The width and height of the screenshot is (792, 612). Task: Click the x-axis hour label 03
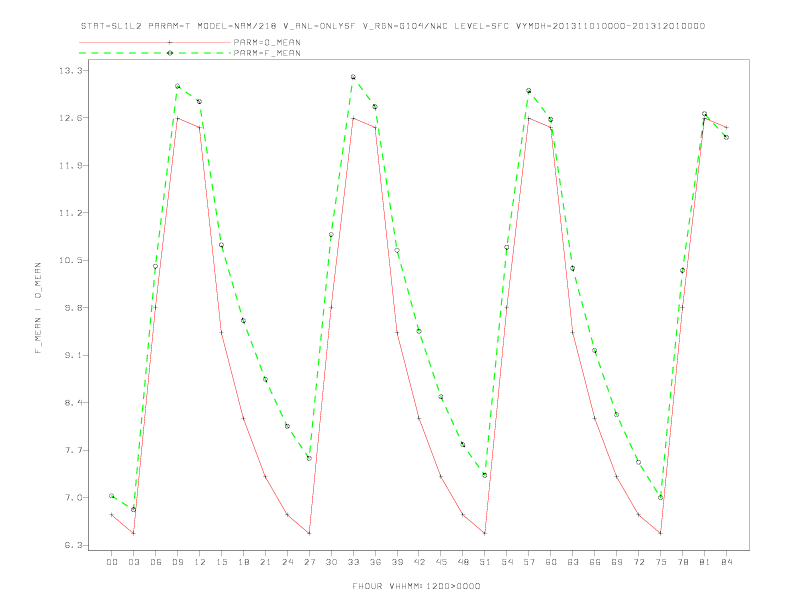tap(133, 562)
